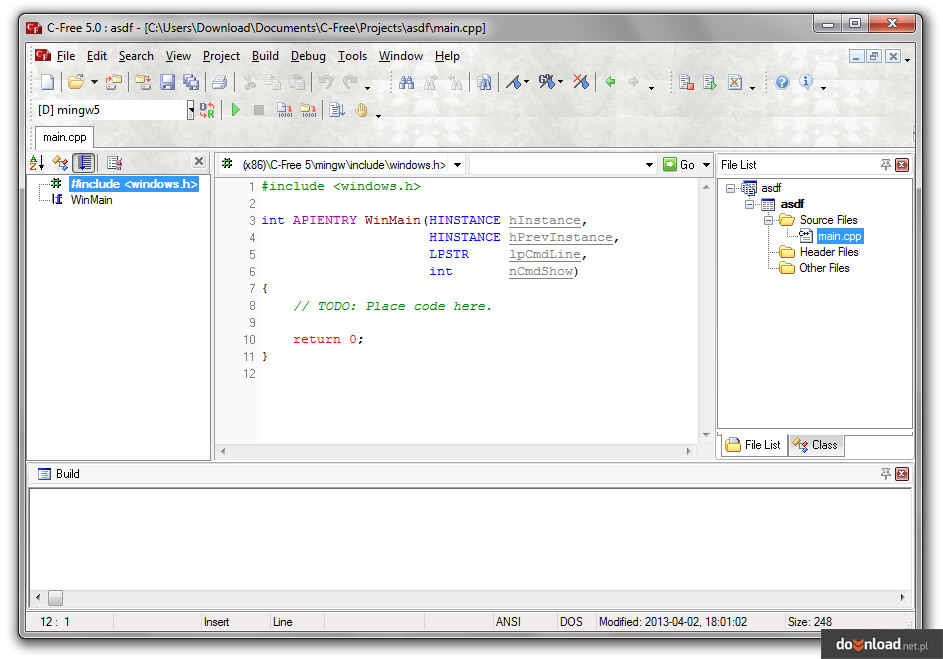Run the program with the green play icon

[x=236, y=110]
